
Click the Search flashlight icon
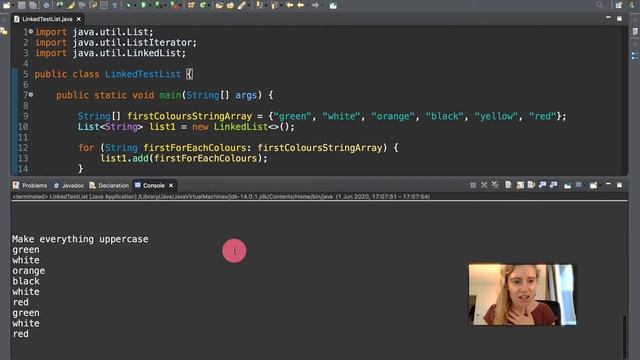pyautogui.click(x=241, y=5)
